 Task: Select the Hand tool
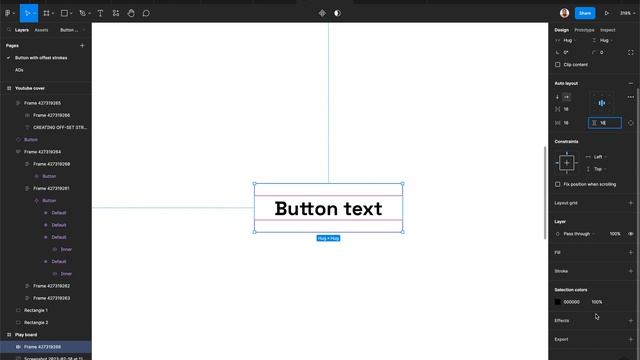[x=131, y=13]
